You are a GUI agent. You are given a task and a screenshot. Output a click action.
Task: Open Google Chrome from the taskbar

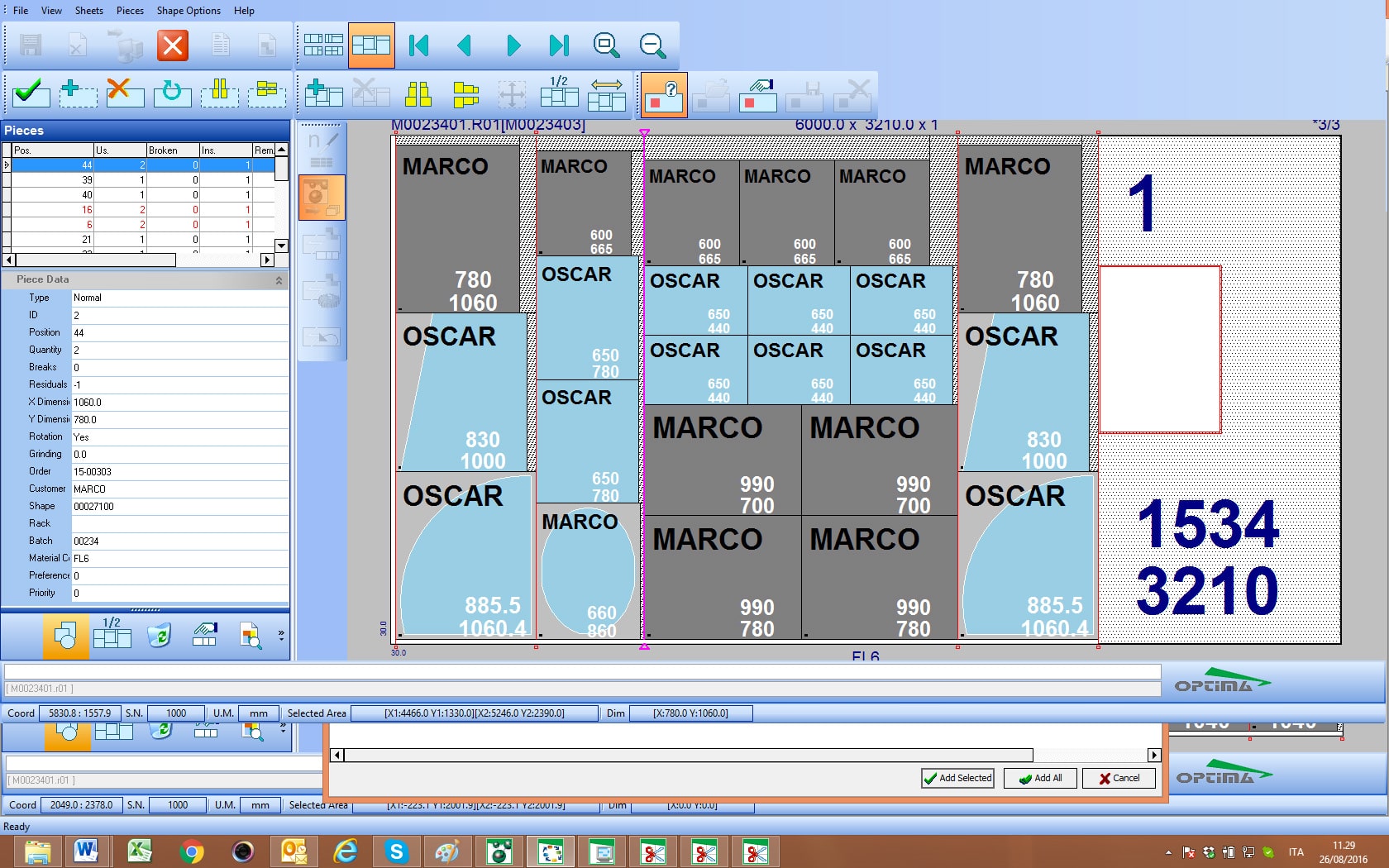pyautogui.click(x=191, y=851)
